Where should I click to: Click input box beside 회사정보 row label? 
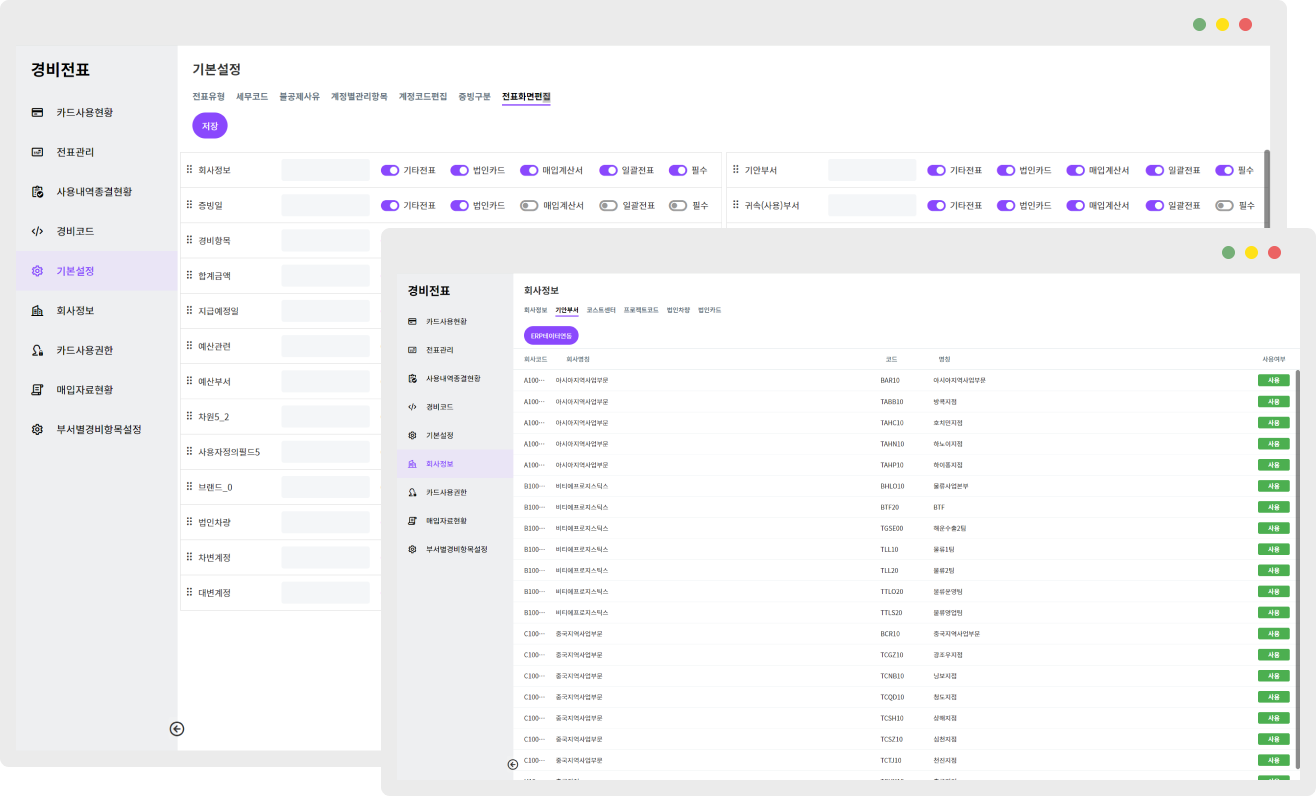[326, 170]
